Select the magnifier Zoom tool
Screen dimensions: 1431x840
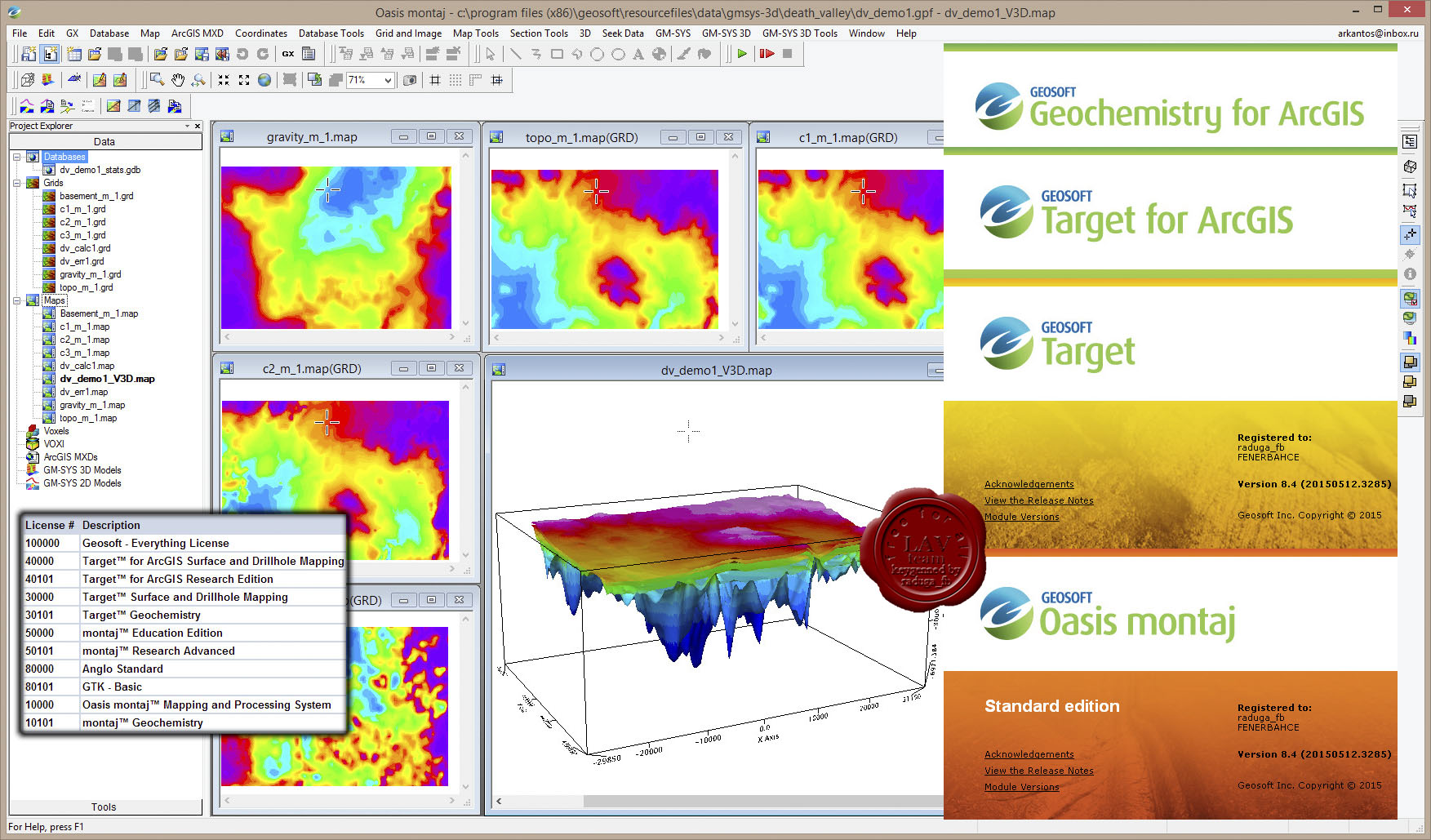157,80
